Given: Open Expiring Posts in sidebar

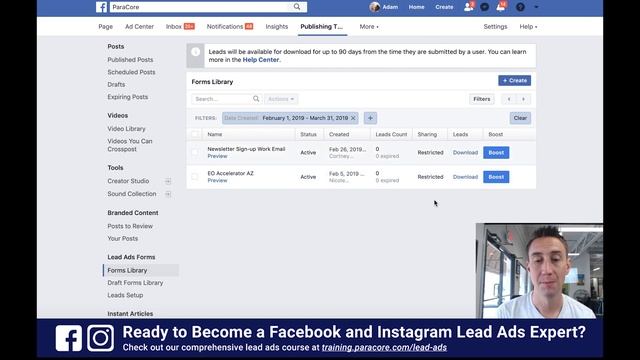Looking at the screenshot, I should click(128, 97).
